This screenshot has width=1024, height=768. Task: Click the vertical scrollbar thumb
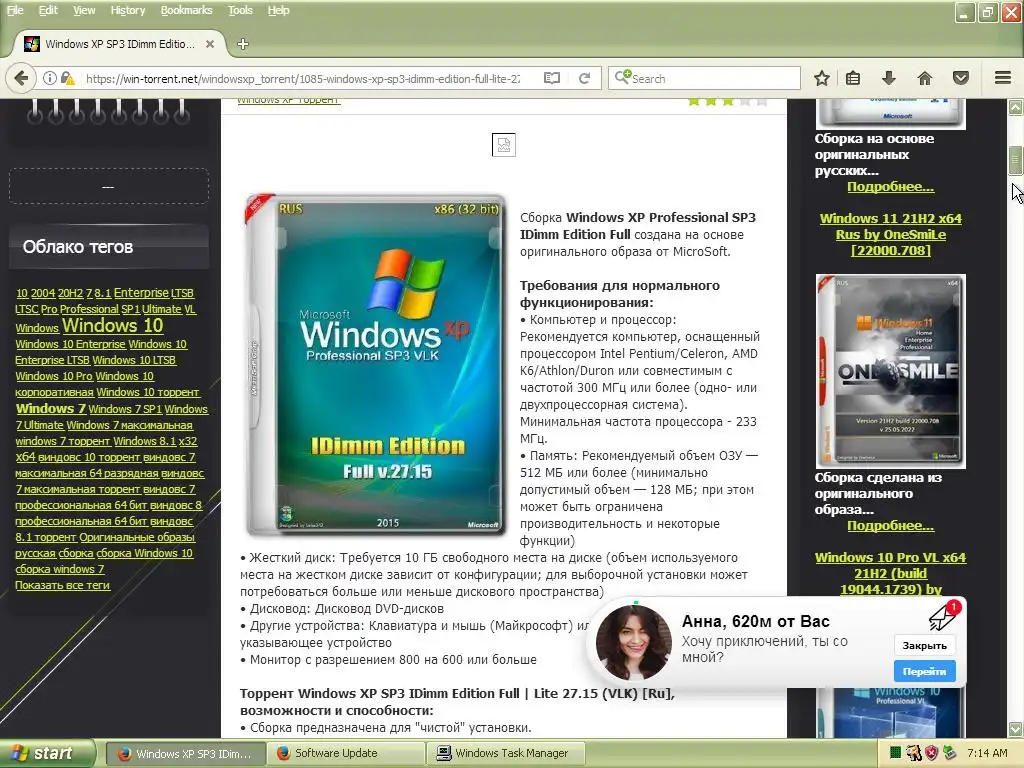(1016, 160)
